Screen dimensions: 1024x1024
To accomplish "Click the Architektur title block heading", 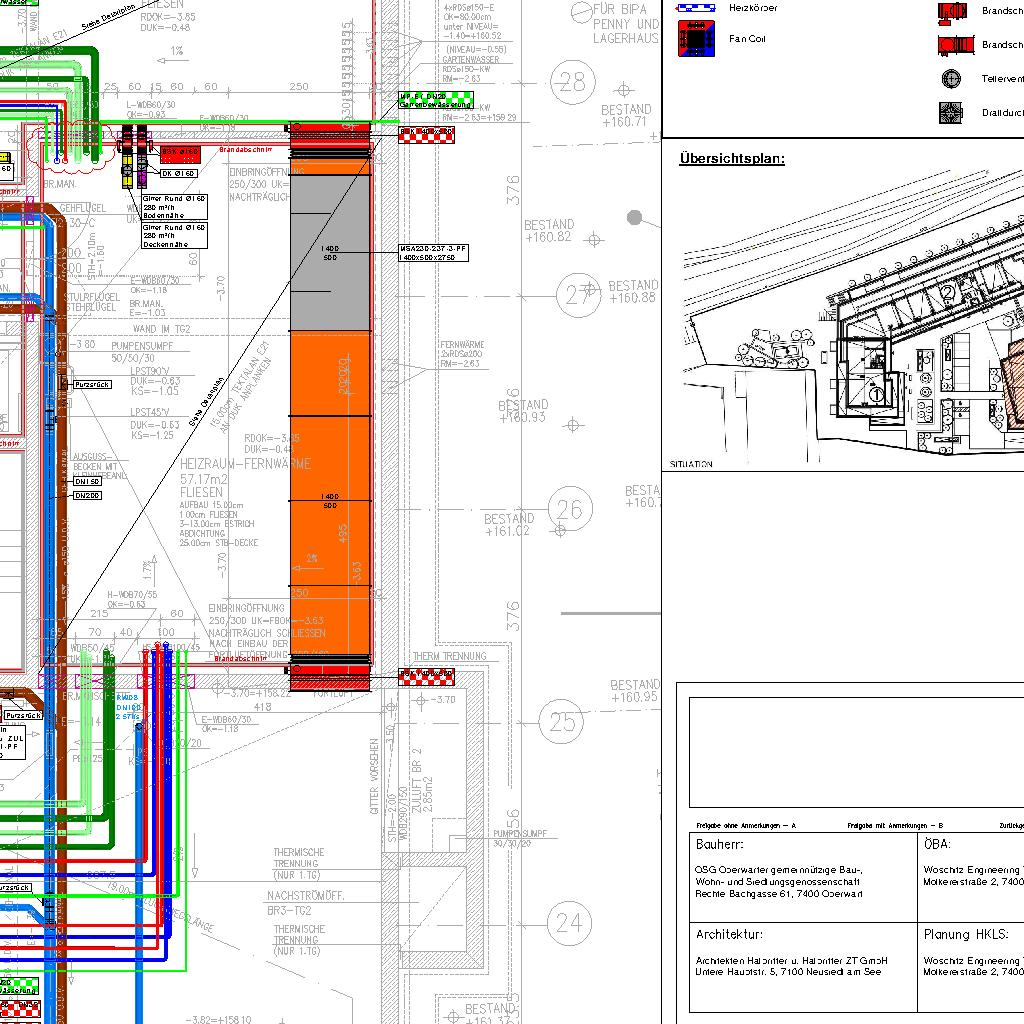I will click(x=729, y=935).
